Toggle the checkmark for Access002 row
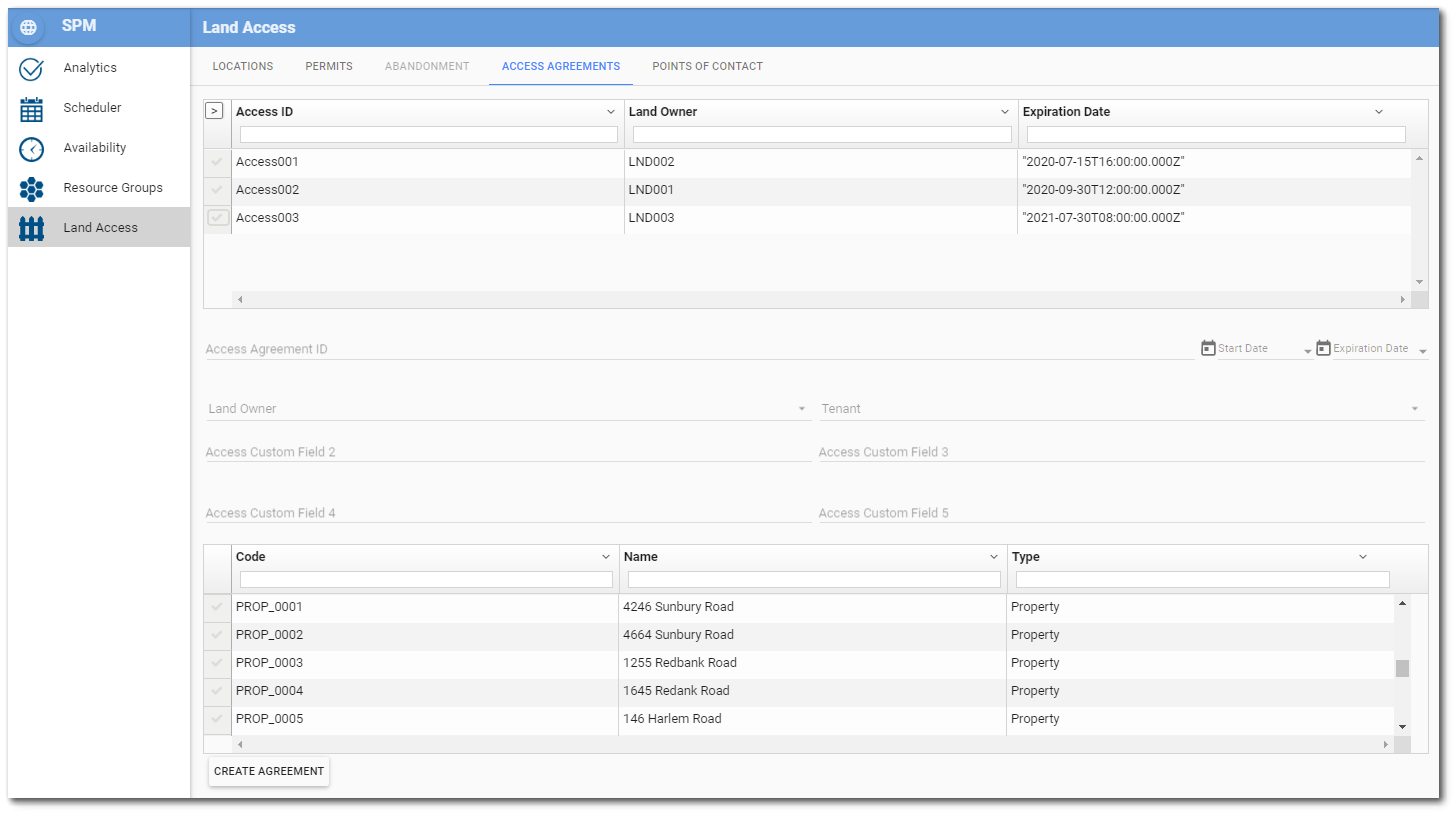The width and height of the screenshot is (1455, 814). tap(217, 190)
